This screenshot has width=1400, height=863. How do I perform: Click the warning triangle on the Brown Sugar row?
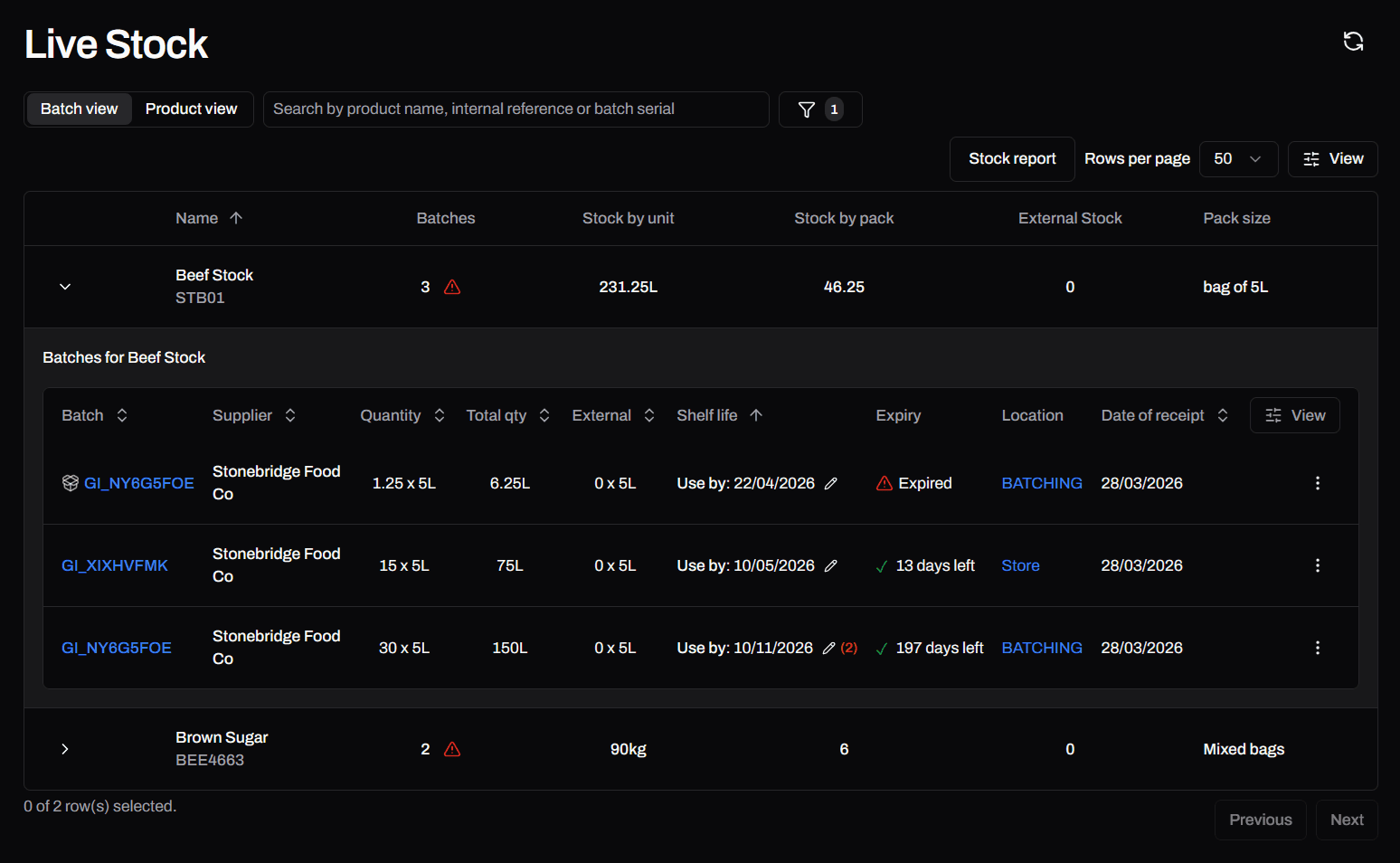click(452, 749)
